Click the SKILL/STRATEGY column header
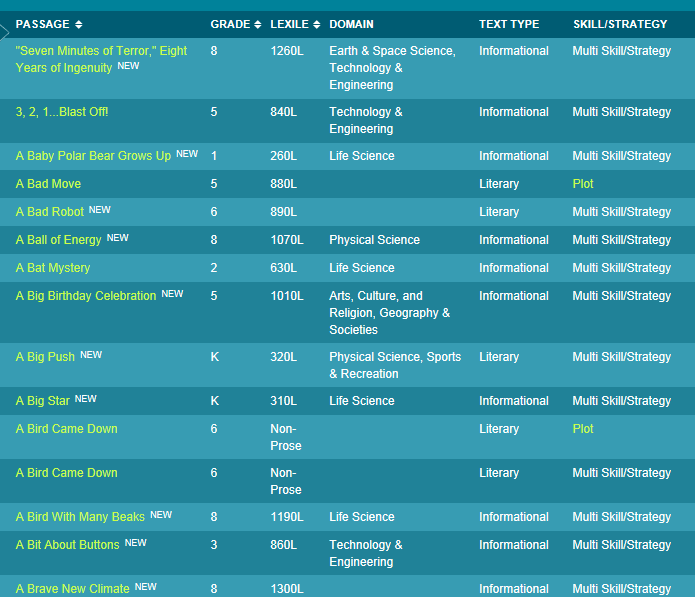Screen dimensions: 695x597 point(620,24)
